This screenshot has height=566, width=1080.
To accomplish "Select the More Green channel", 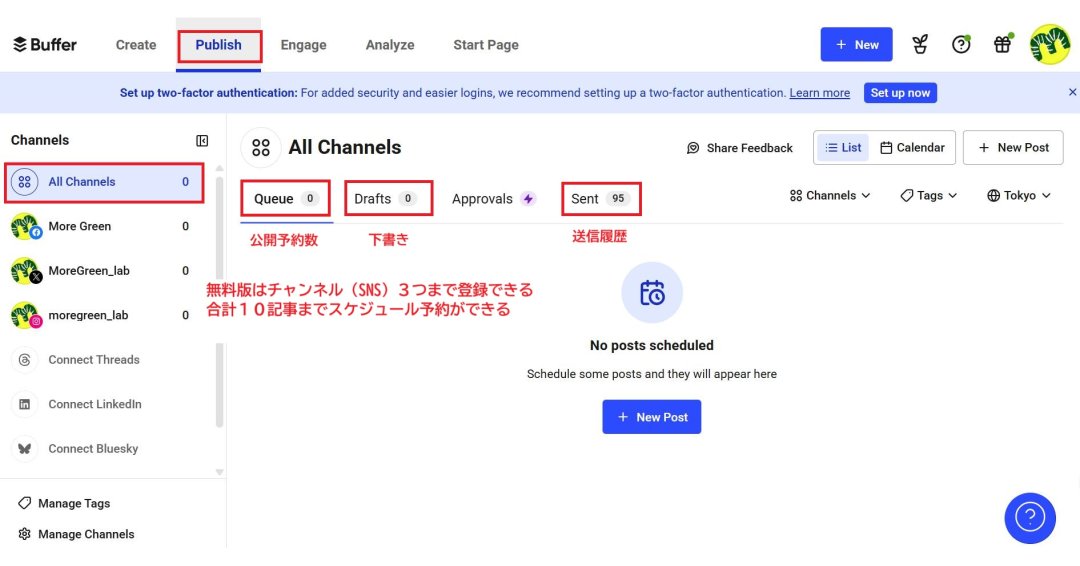I will (x=101, y=226).
